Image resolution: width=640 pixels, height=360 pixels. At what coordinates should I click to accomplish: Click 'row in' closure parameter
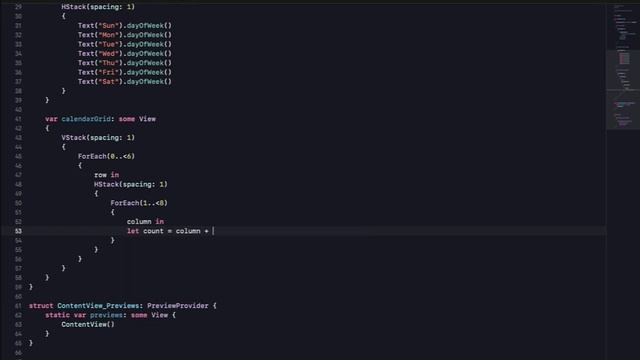click(107, 175)
